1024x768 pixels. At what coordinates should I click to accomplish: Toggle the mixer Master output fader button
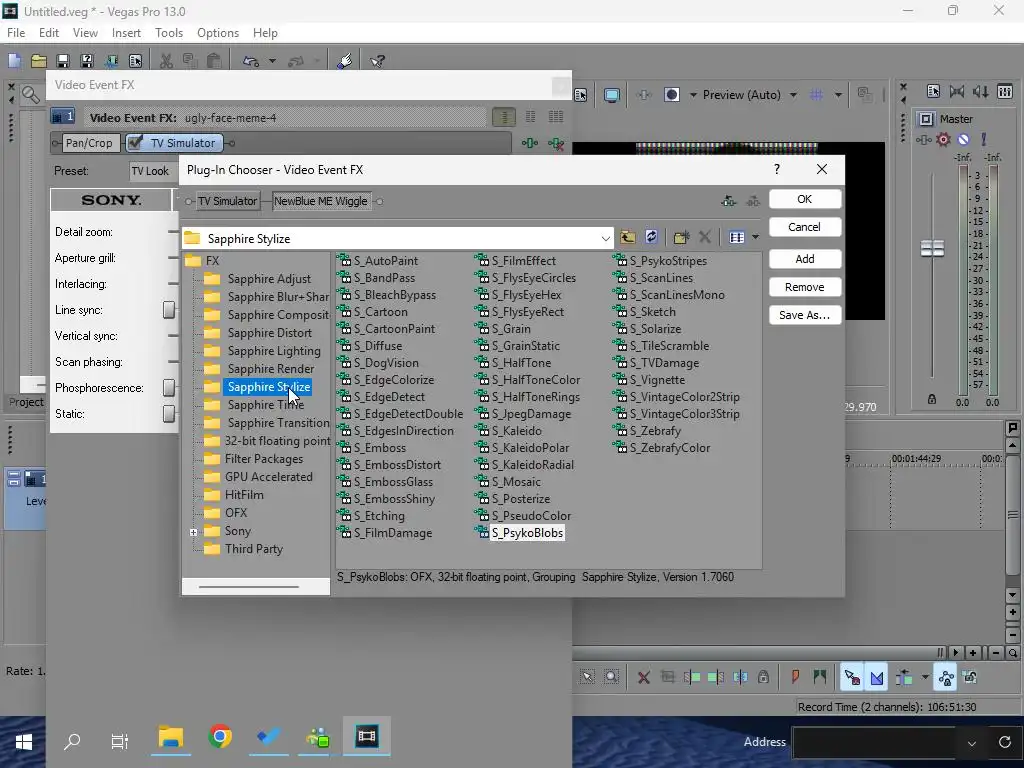point(926,118)
